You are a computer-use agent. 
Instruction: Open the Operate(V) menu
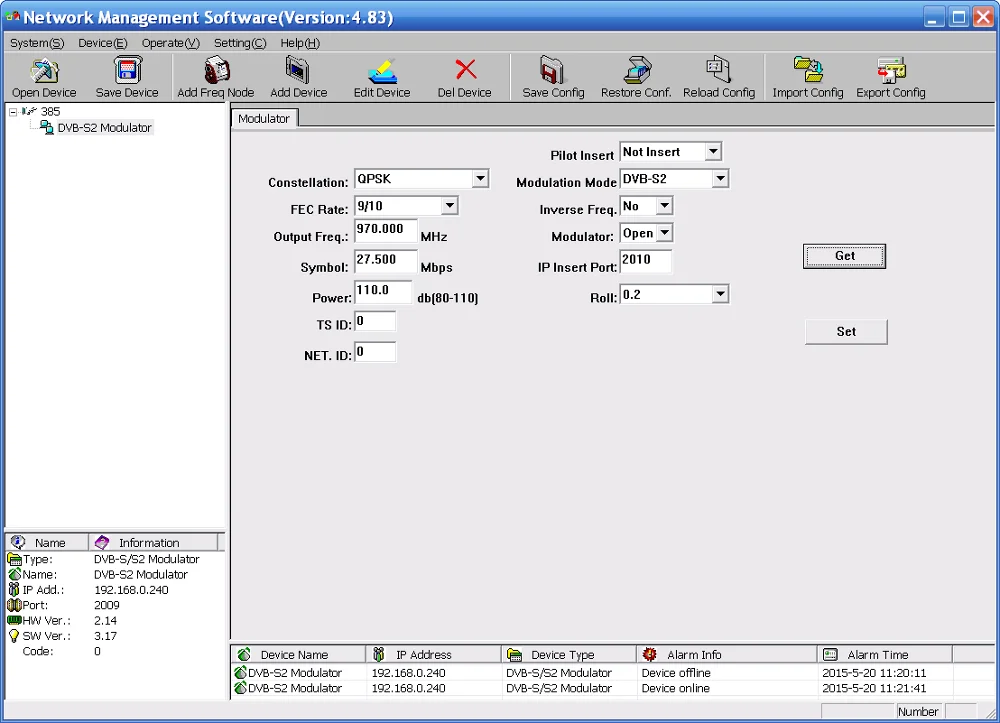point(170,43)
